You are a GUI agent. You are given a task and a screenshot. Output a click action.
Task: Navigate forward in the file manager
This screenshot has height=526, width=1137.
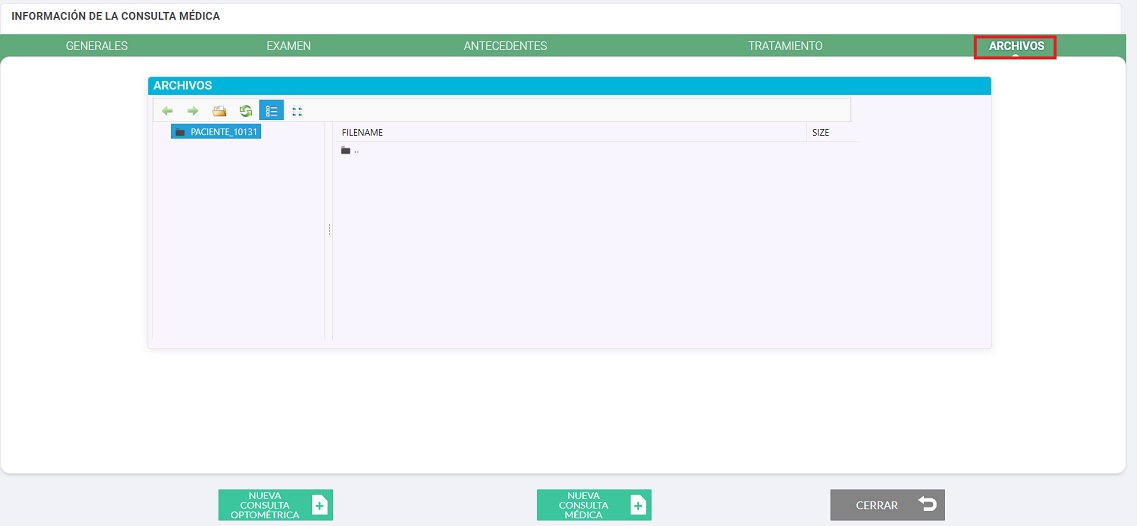tap(193, 111)
